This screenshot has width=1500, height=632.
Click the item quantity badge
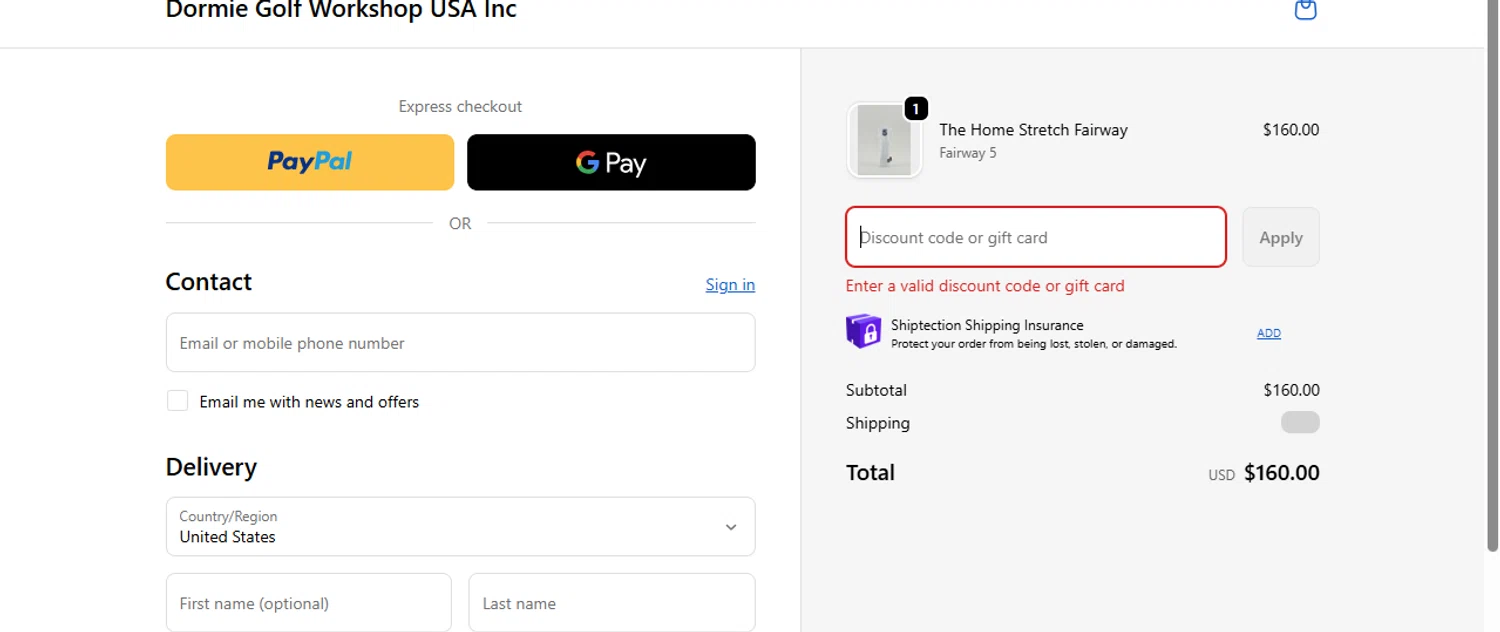[916, 108]
